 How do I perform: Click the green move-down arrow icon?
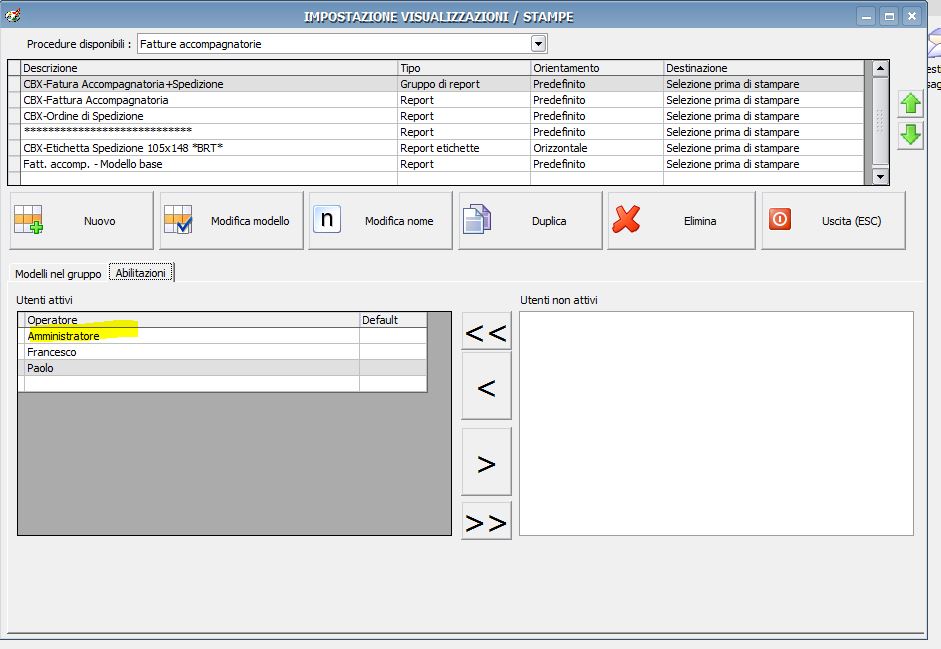pos(910,135)
